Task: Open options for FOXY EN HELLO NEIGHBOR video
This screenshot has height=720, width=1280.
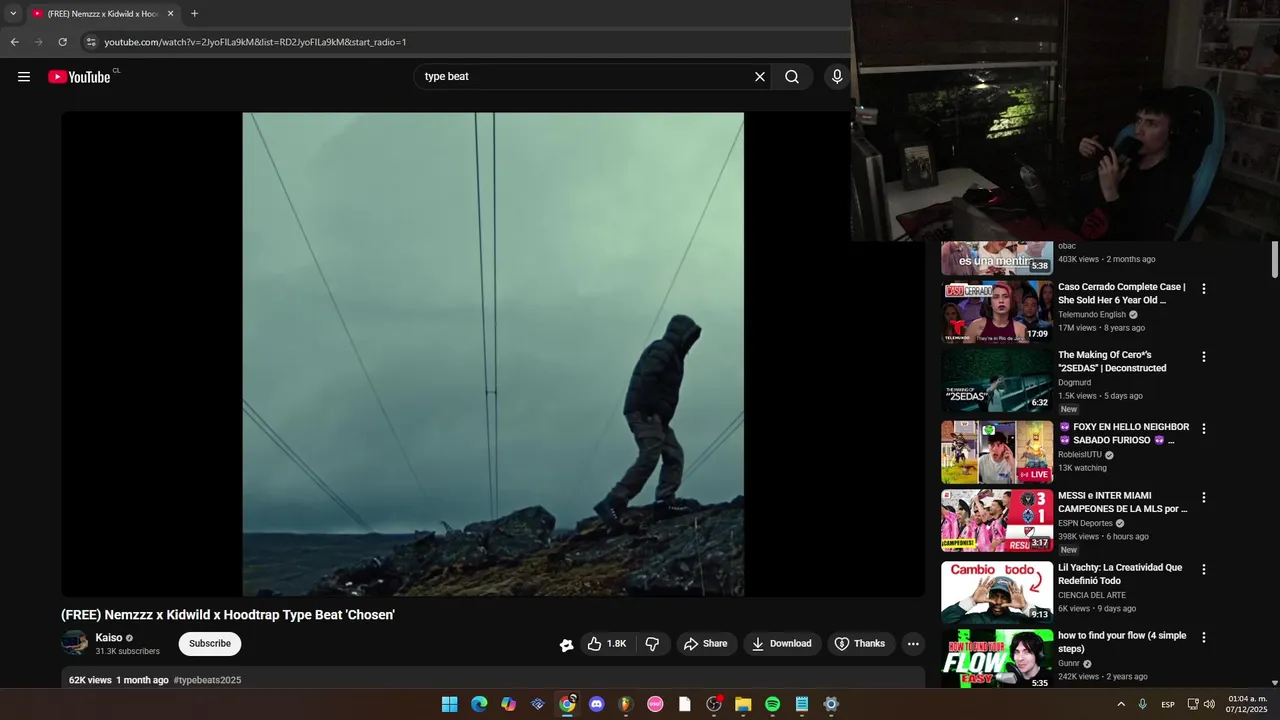Action: [1204, 429]
